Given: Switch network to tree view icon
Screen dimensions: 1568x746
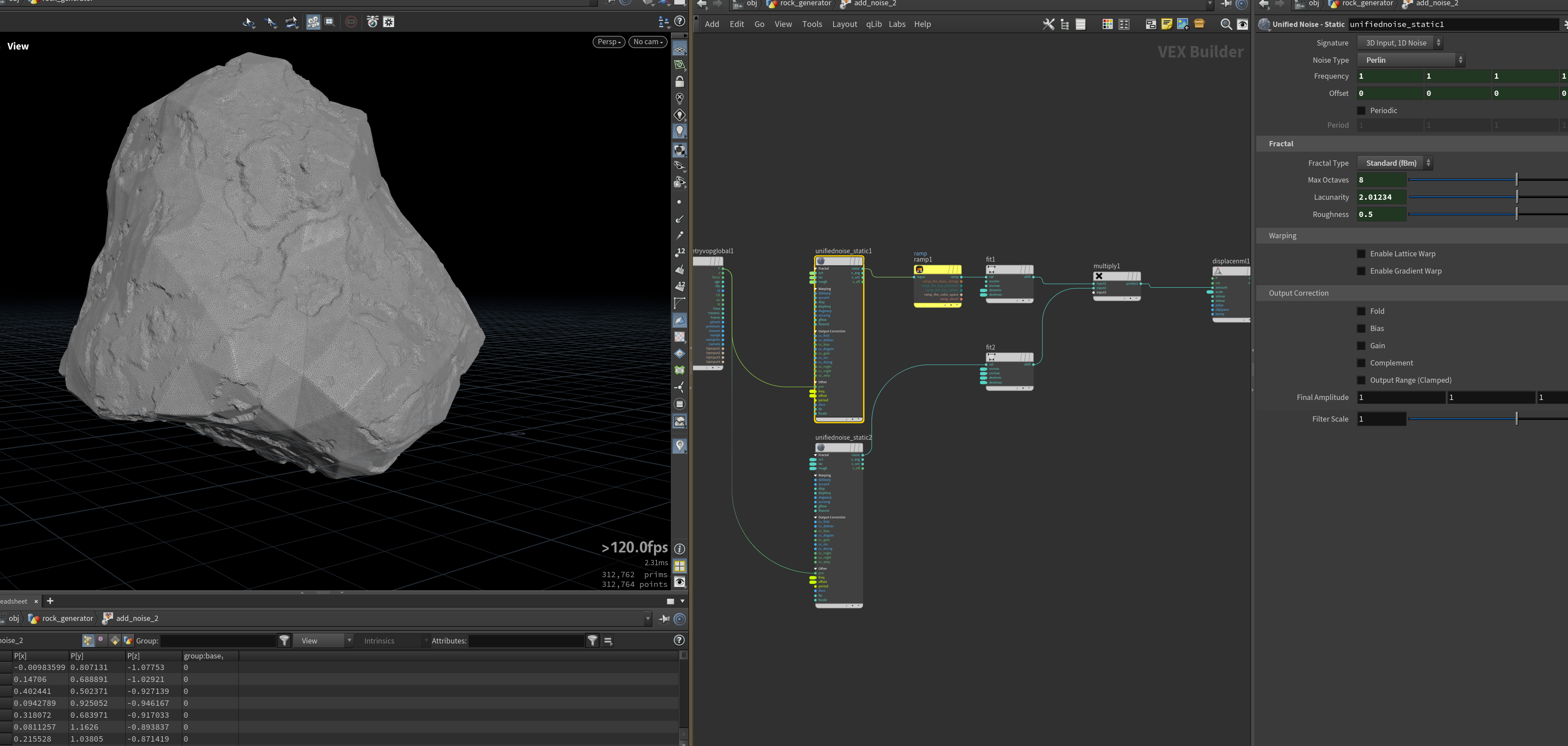Looking at the screenshot, I should pos(1064,24).
